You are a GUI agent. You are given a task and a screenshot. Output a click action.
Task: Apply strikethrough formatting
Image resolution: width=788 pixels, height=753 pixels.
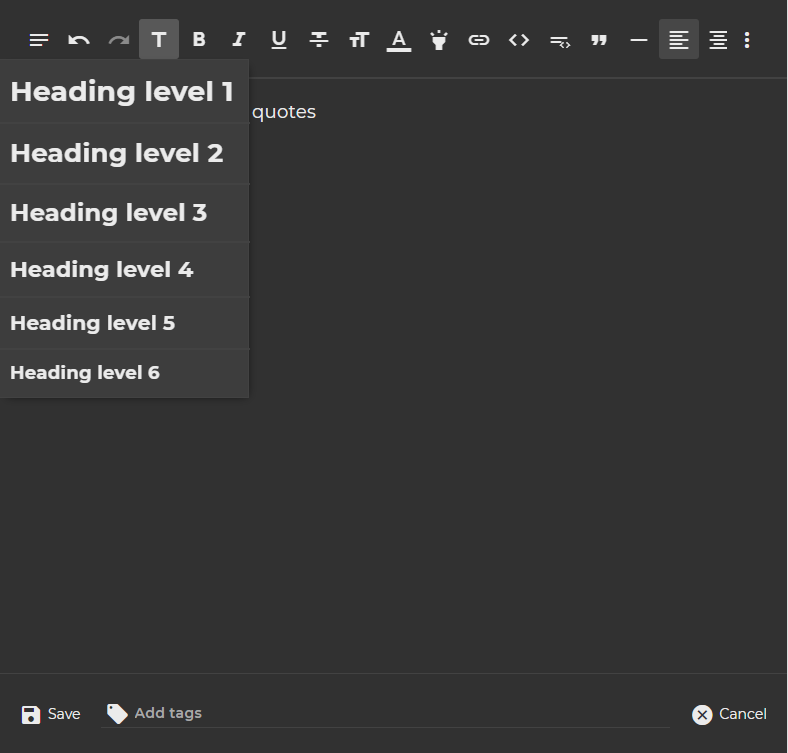(x=319, y=40)
